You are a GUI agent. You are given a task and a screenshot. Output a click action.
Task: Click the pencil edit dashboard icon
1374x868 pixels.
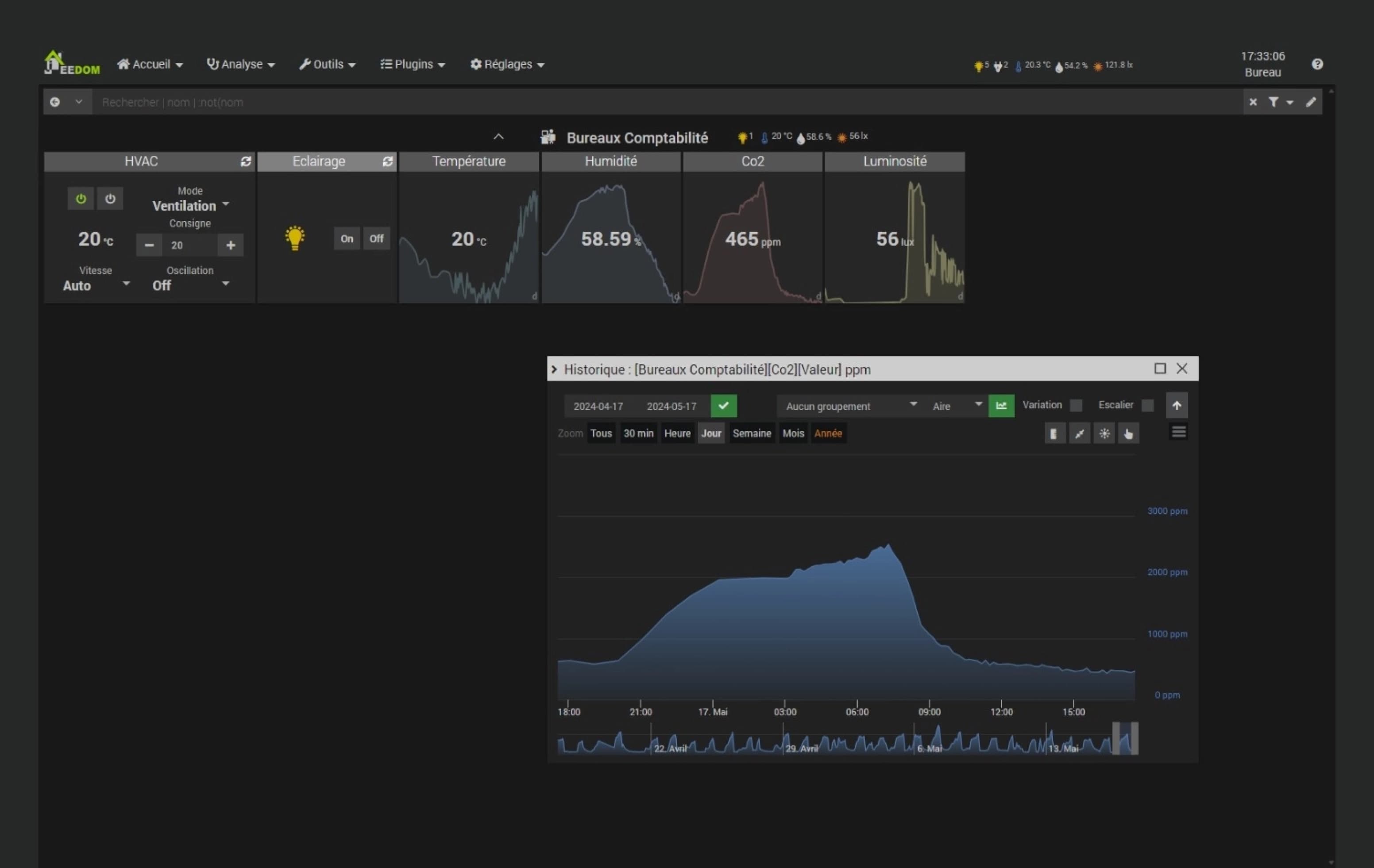[1311, 102]
